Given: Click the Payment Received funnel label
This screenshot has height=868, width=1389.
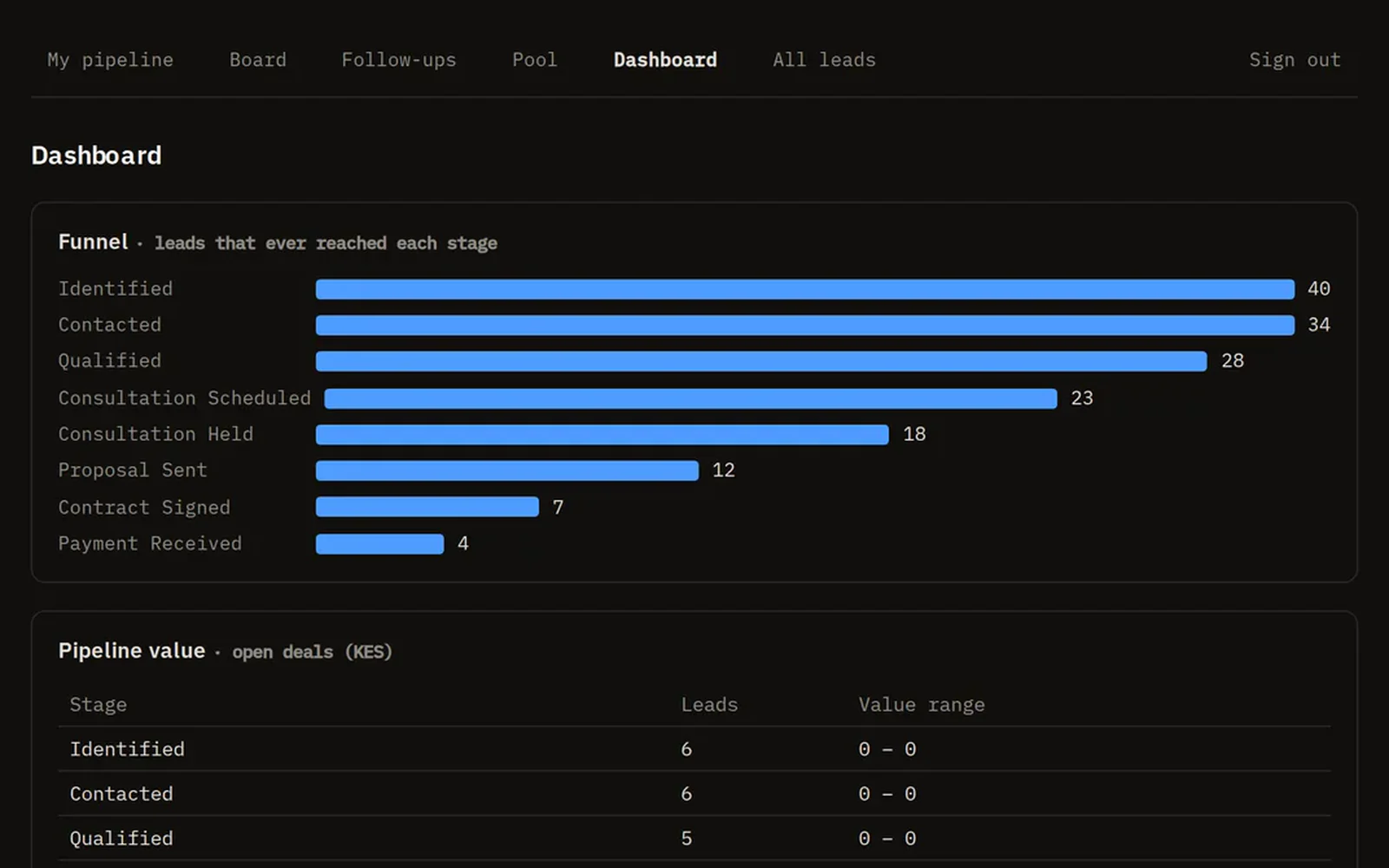Looking at the screenshot, I should point(150,543).
